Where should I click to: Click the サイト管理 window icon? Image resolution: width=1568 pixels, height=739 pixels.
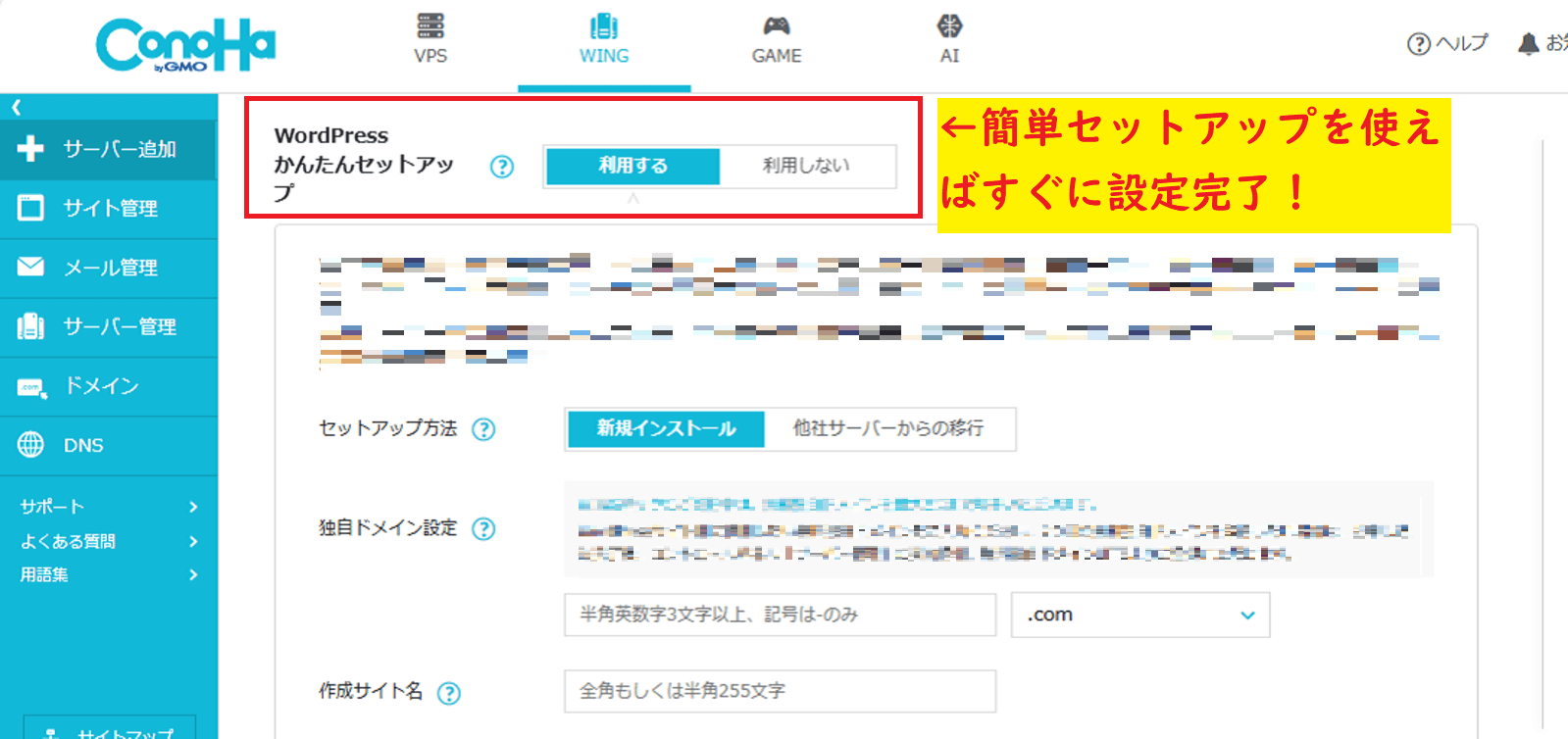(30, 208)
